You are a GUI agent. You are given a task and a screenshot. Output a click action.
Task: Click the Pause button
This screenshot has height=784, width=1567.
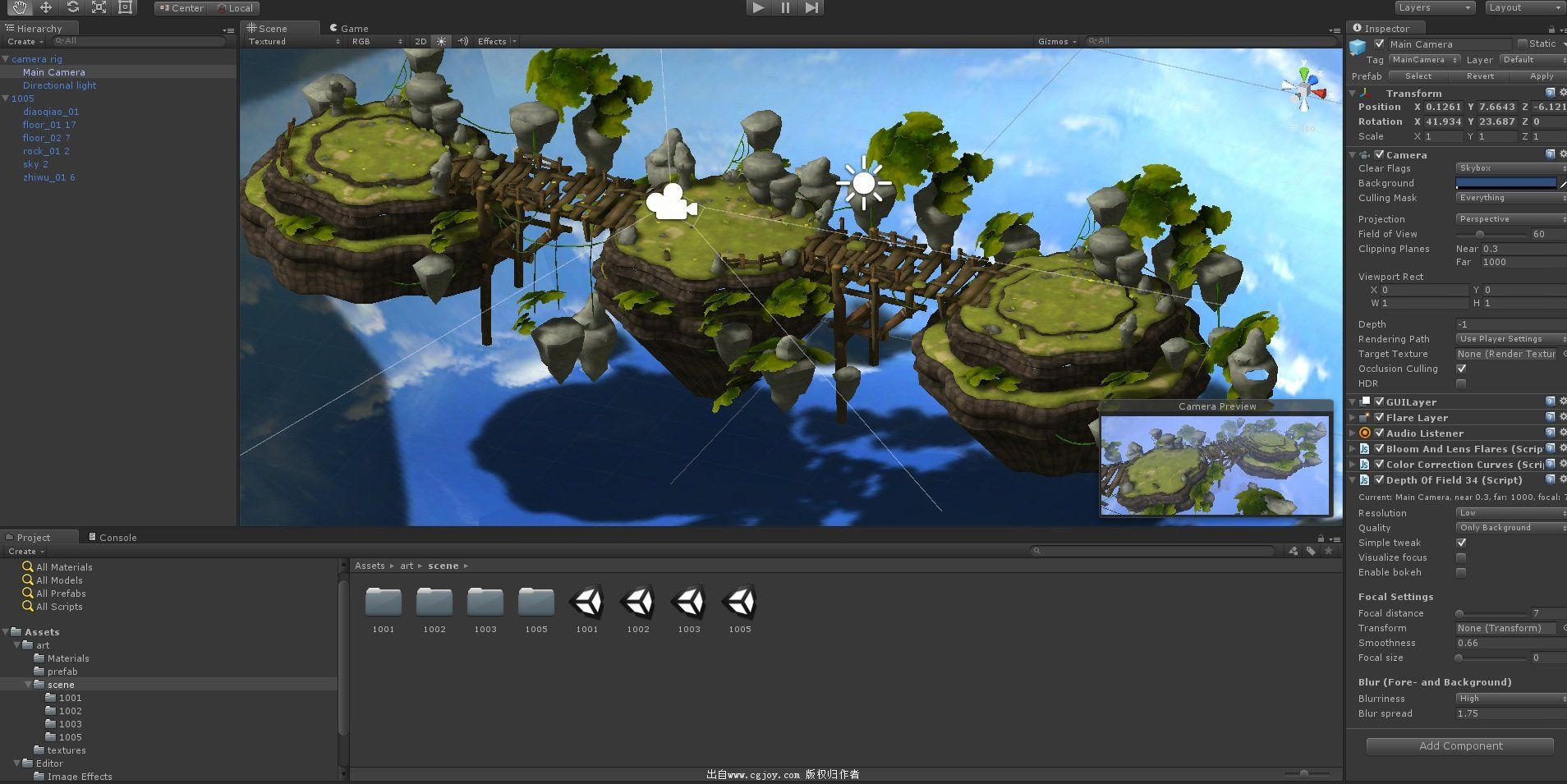coord(785,7)
